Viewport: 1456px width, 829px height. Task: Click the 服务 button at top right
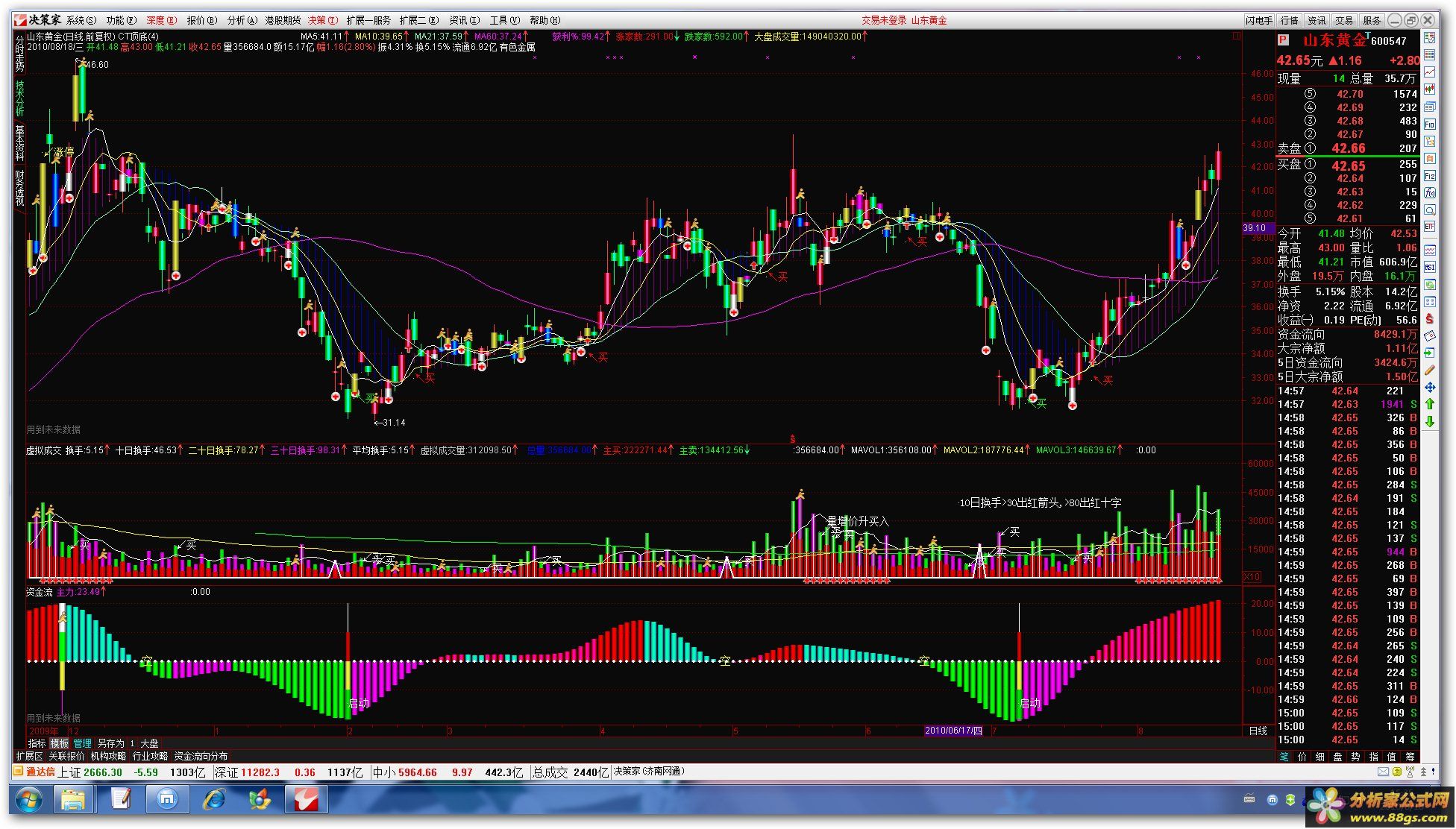pos(1372,20)
